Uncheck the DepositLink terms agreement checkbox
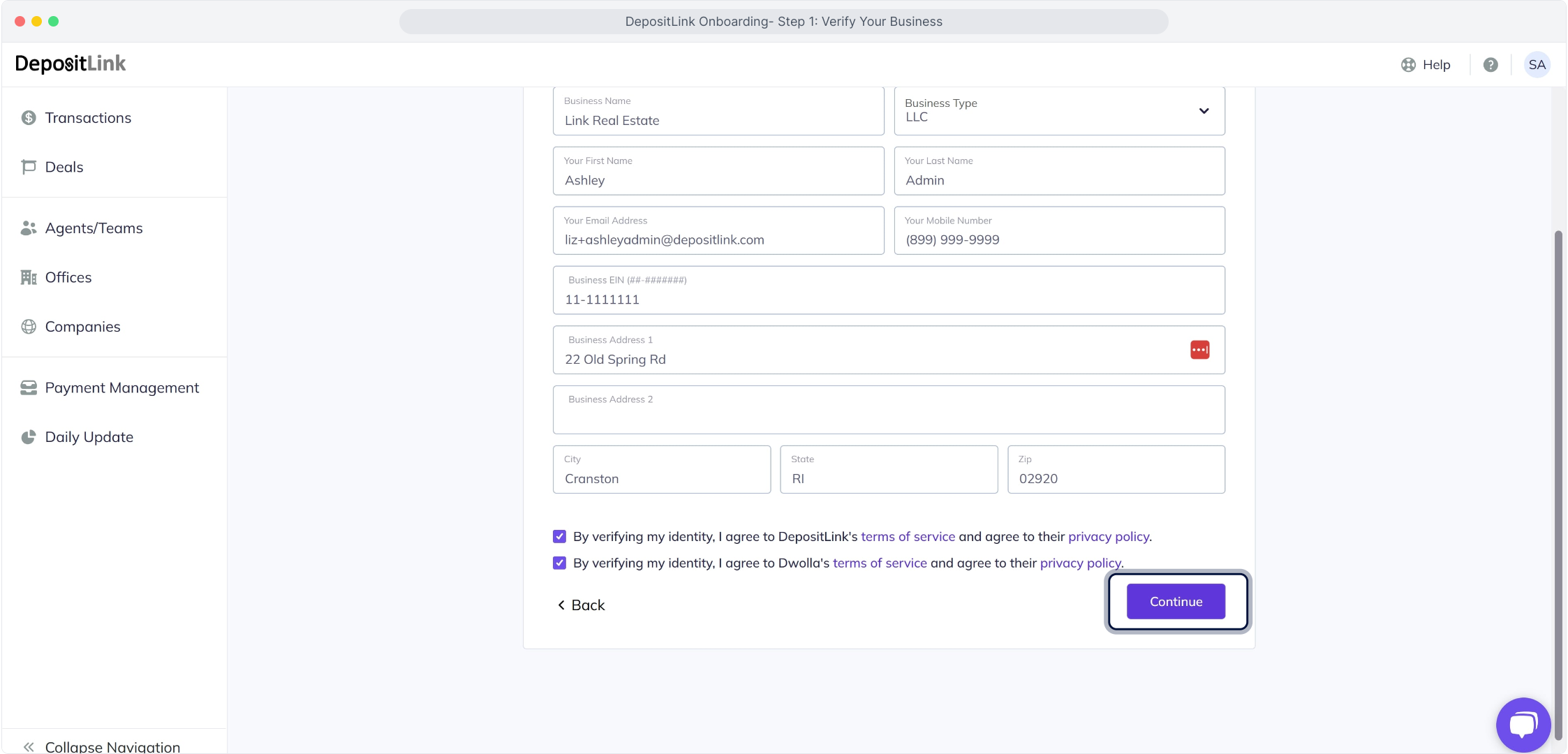 559,536
